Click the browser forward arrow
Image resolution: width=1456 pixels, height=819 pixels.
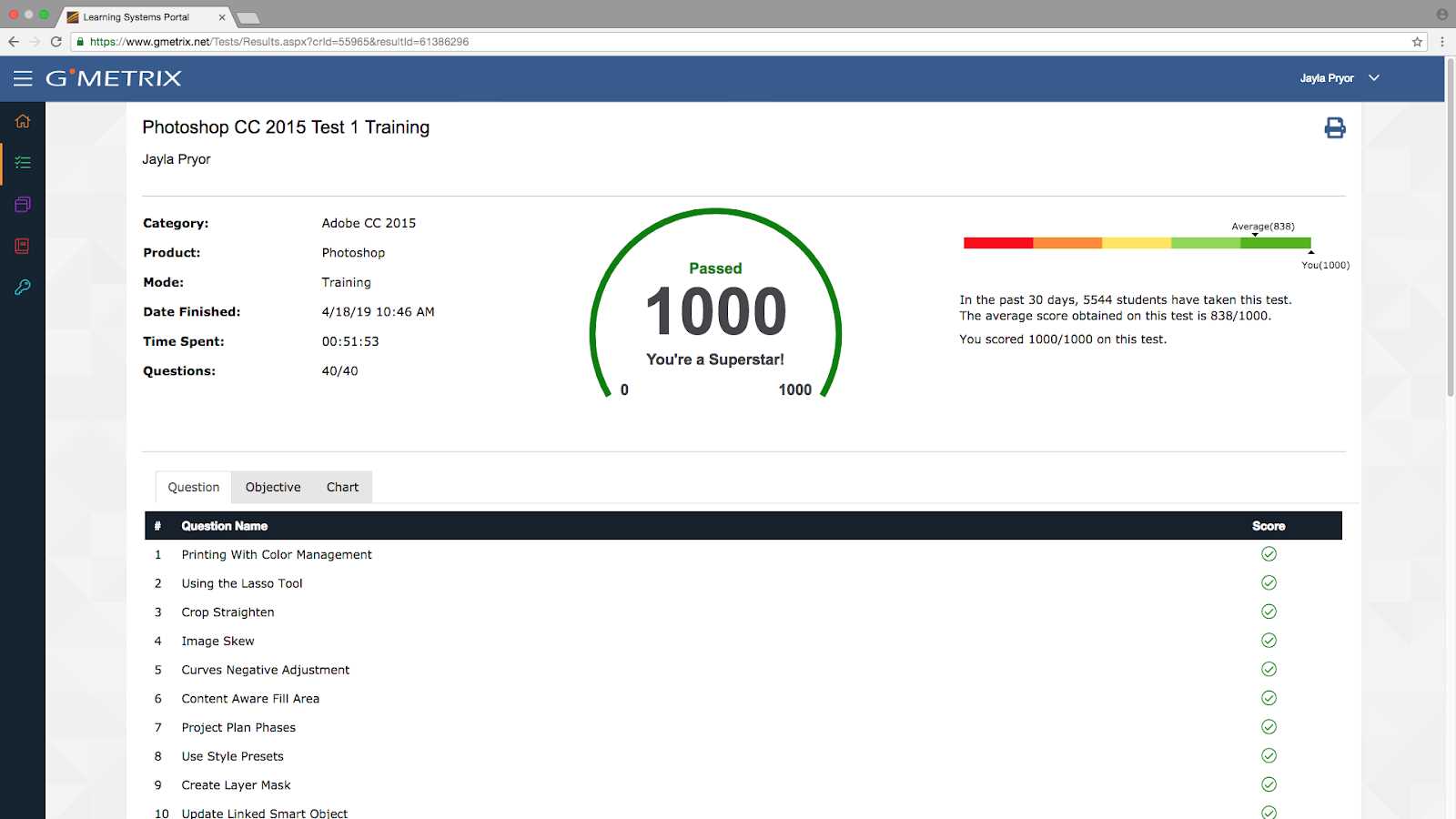click(x=35, y=42)
